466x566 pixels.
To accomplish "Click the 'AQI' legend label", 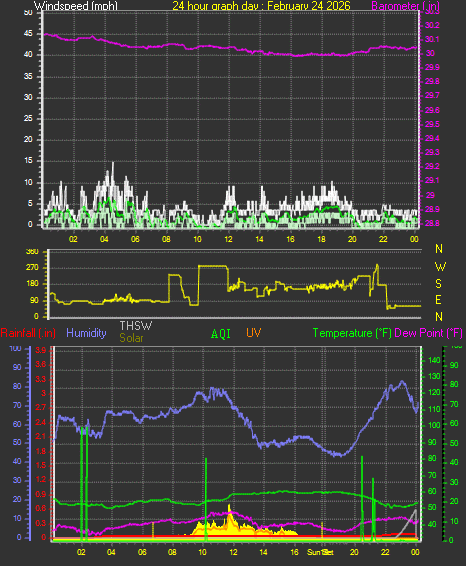I will (221, 334).
